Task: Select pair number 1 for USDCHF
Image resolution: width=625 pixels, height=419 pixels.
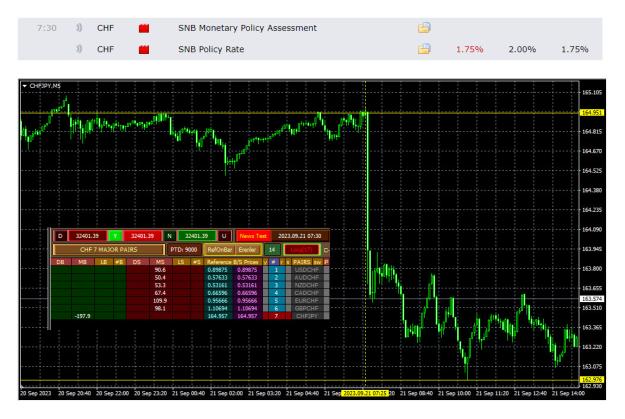Action: (277, 270)
